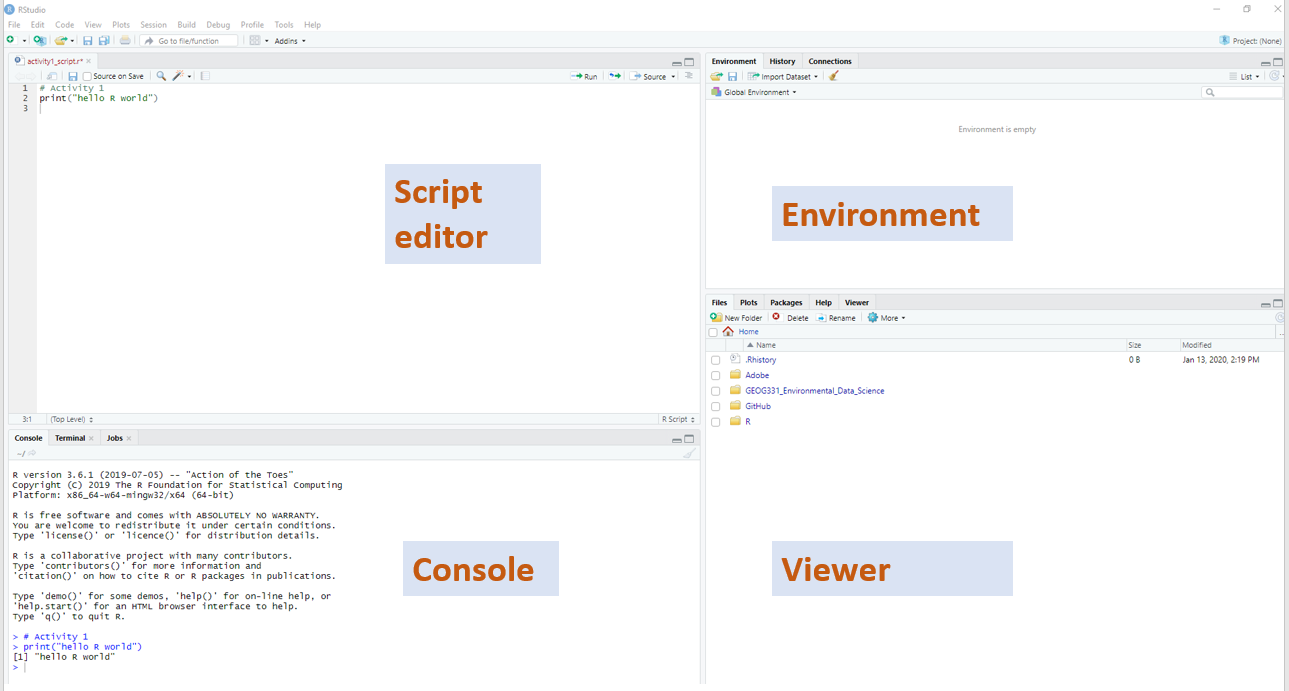Click the broom icon to clear environment
Viewport: 1289px width, 691px height.
pos(834,76)
